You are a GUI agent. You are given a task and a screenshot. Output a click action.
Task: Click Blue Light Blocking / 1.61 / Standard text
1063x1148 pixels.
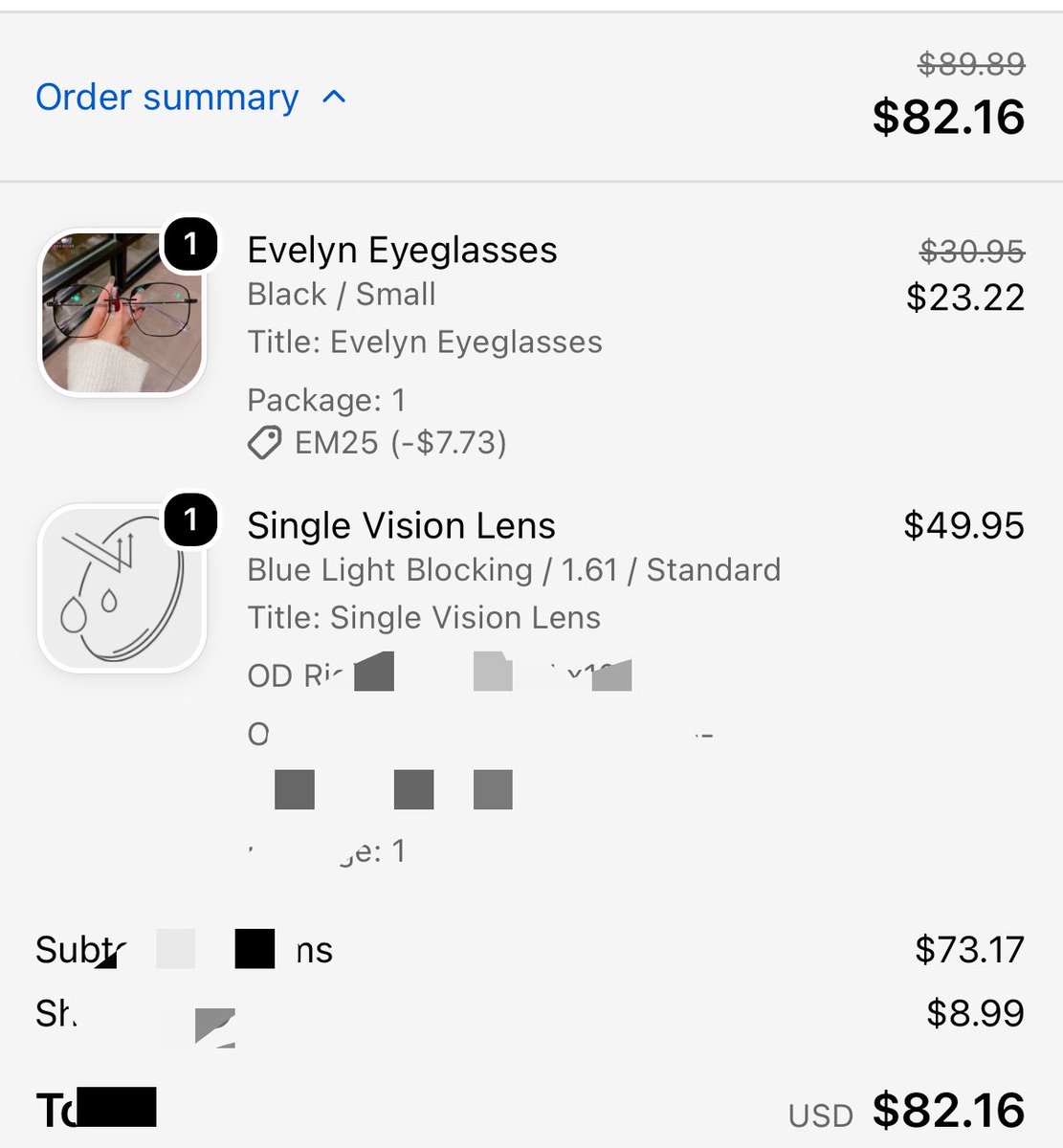pyautogui.click(x=514, y=569)
